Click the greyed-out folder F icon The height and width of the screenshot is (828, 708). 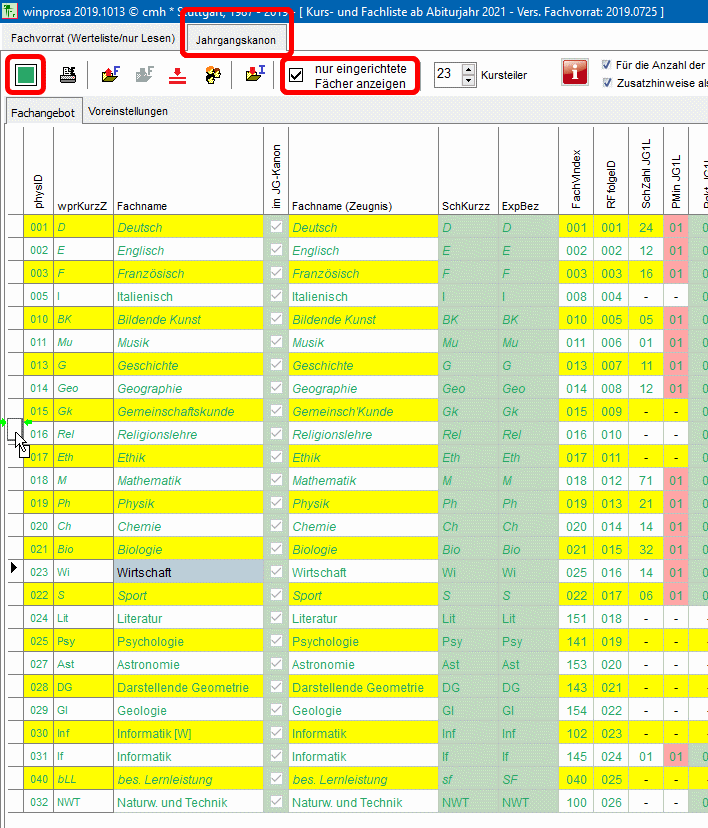pos(145,75)
